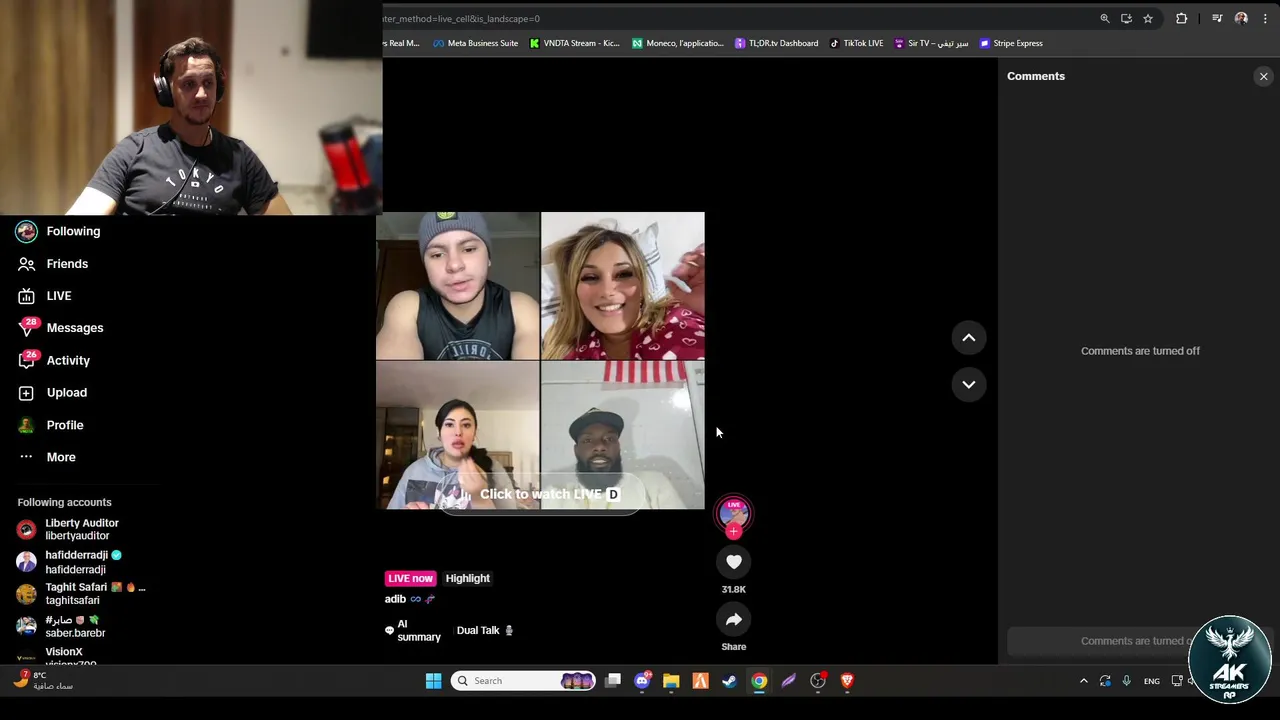
Task: Open the media control icon in Chrome
Action: pyautogui.click(x=1217, y=18)
